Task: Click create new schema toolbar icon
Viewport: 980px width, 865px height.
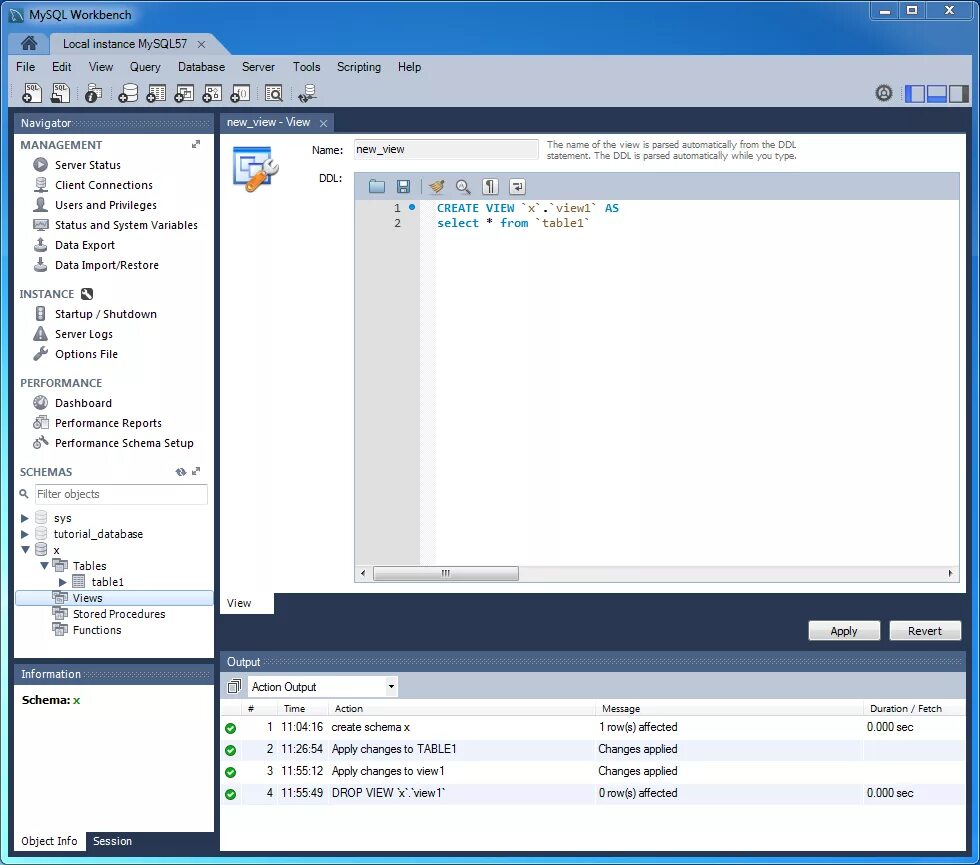Action: (128, 93)
